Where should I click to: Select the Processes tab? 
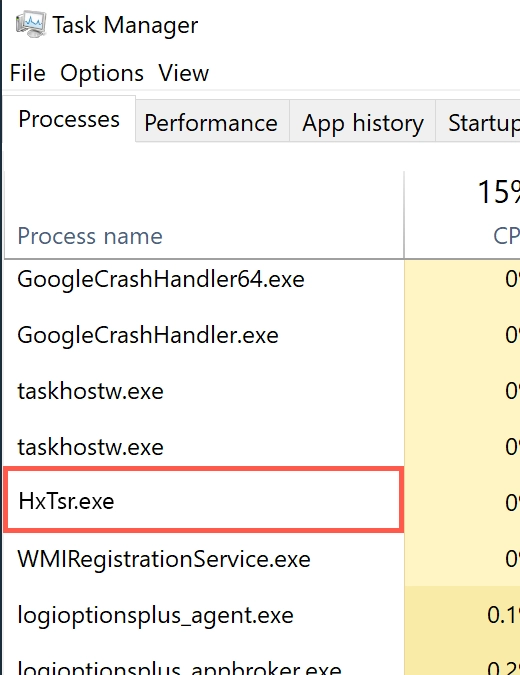[69, 119]
